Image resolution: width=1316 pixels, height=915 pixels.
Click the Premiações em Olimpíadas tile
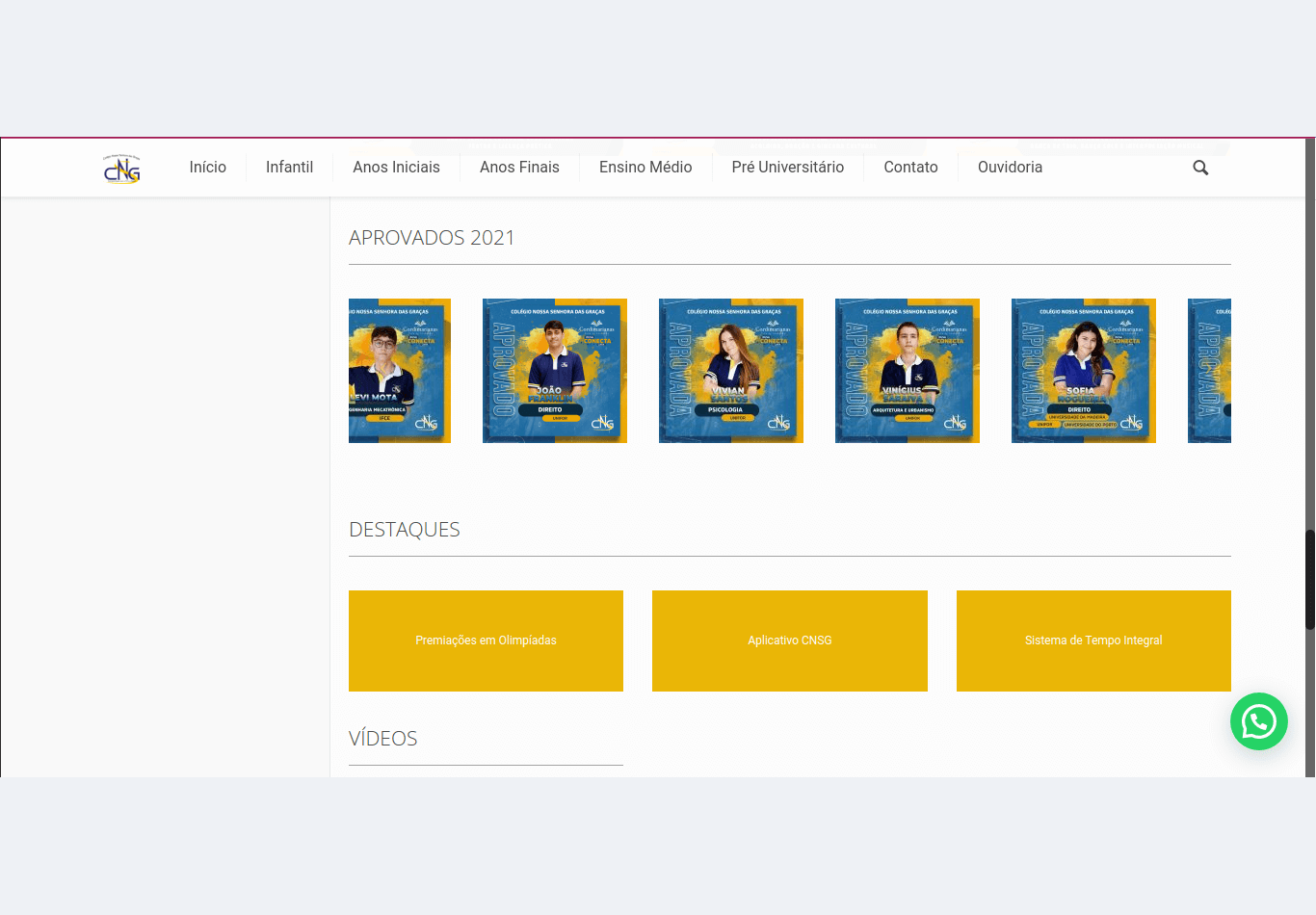(486, 640)
